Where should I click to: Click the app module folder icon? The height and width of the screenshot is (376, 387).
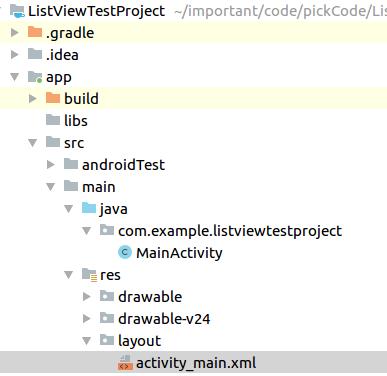(x=35, y=77)
